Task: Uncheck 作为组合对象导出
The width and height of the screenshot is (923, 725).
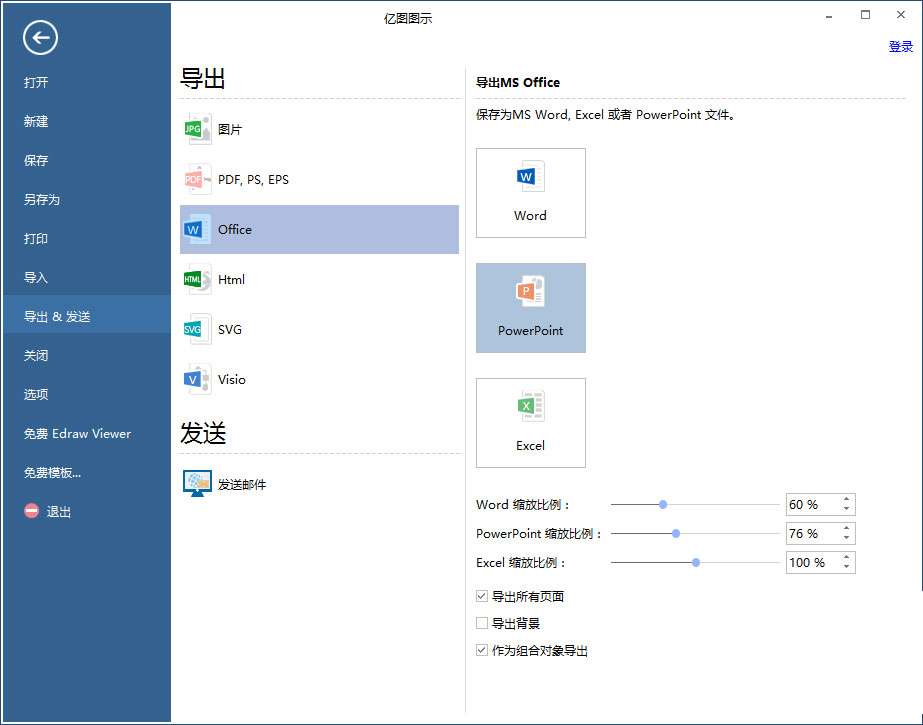Action: coord(482,650)
